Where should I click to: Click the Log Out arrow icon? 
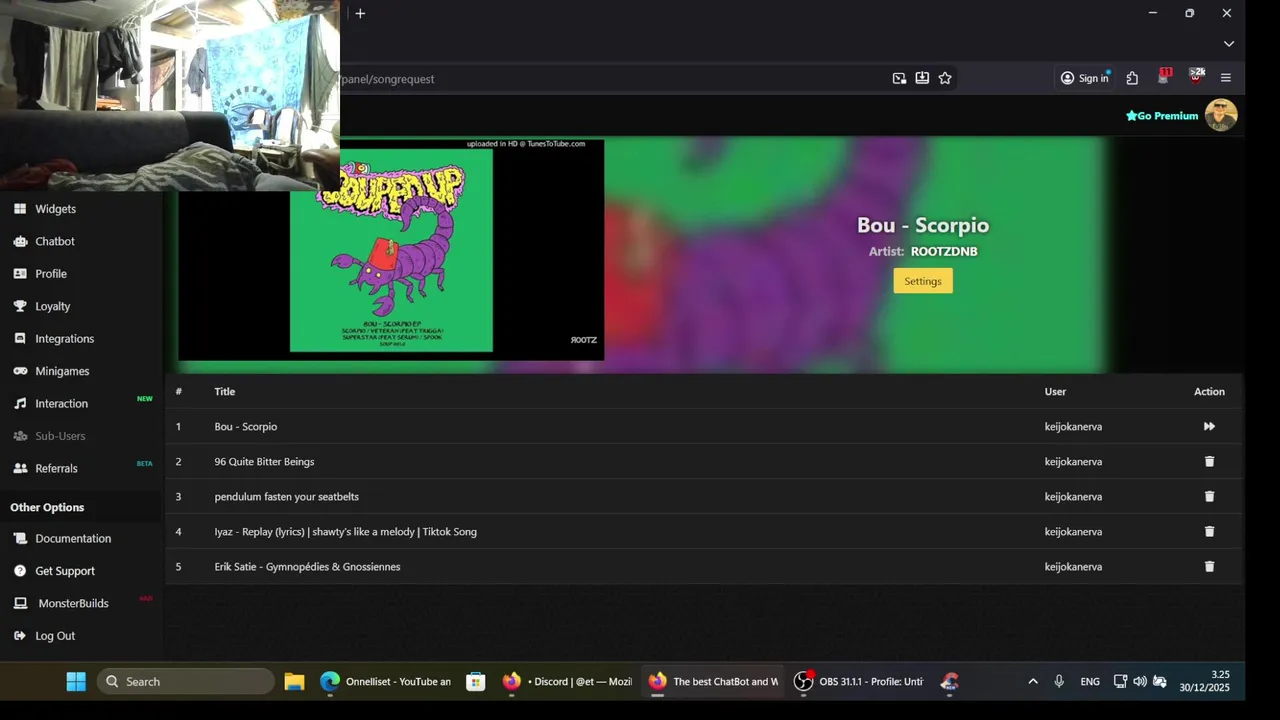tap(20, 636)
